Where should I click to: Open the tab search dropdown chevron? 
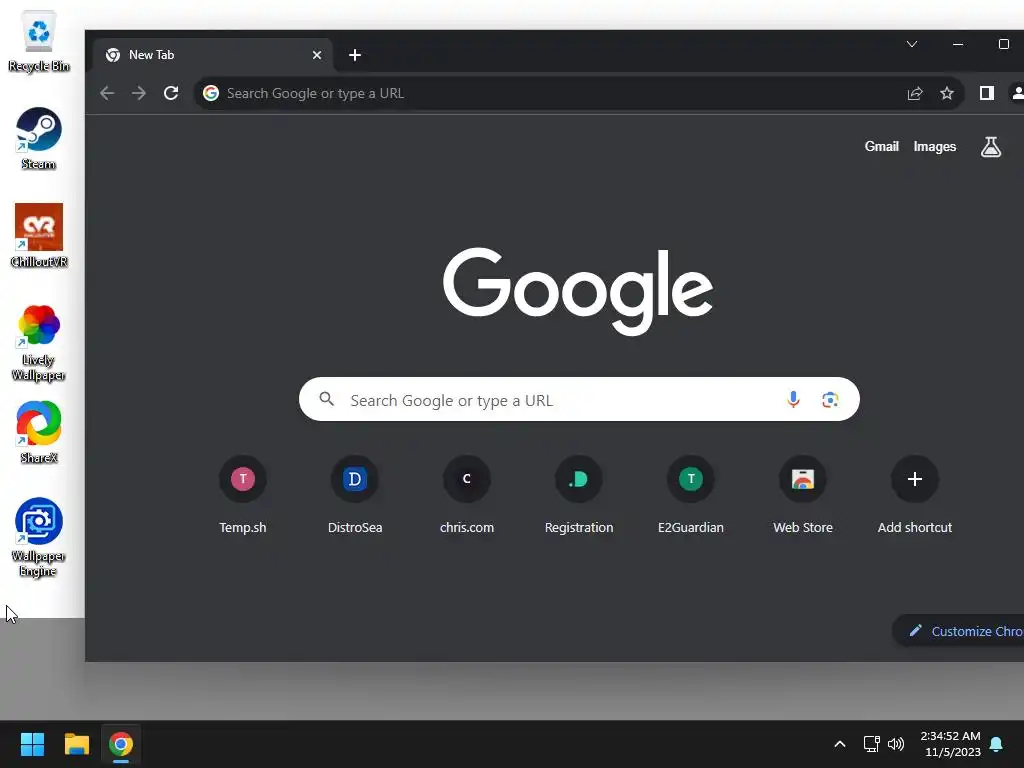tap(912, 44)
